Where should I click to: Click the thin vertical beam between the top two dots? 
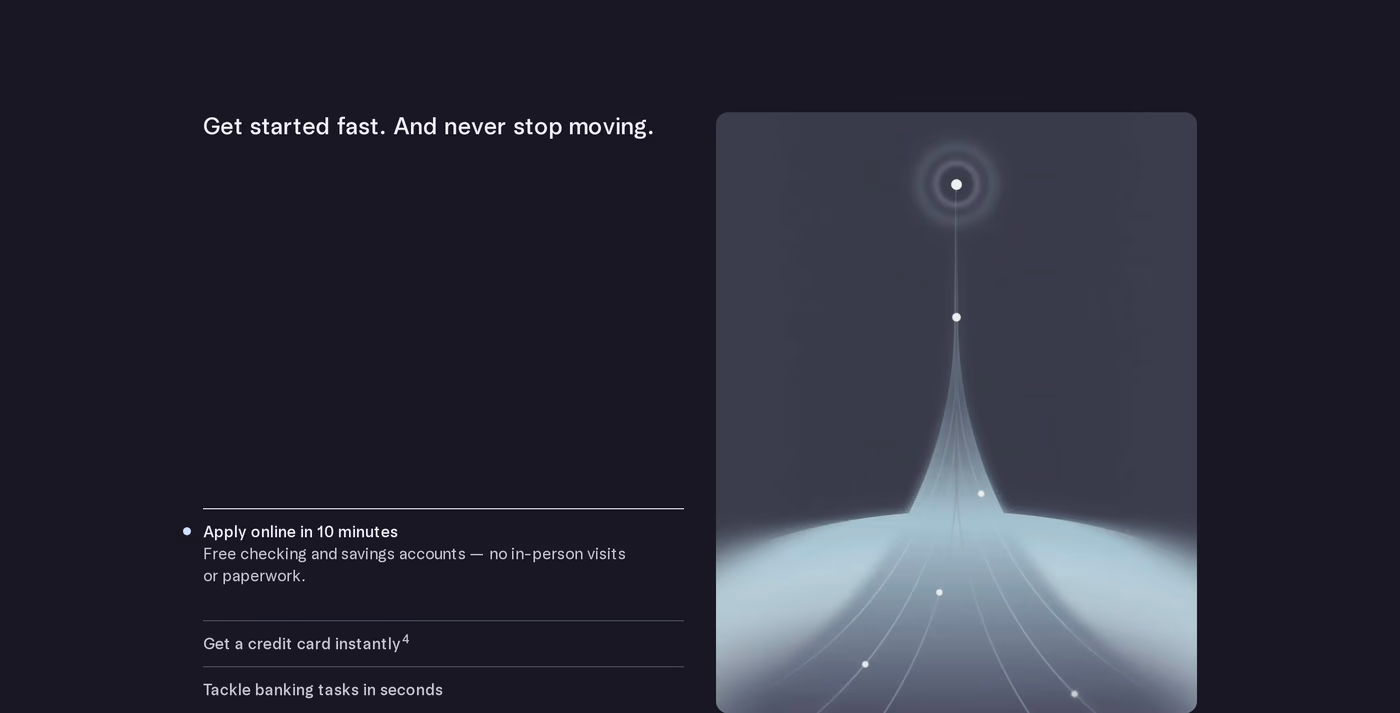point(956,250)
